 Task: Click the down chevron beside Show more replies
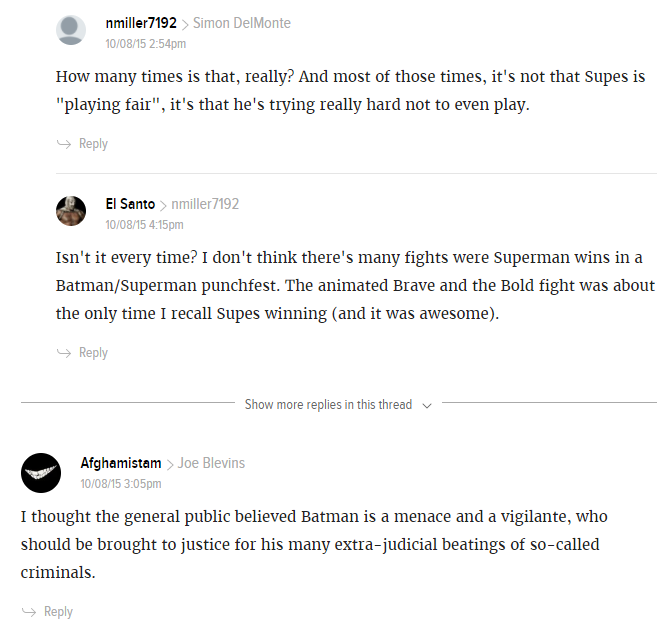(427, 406)
